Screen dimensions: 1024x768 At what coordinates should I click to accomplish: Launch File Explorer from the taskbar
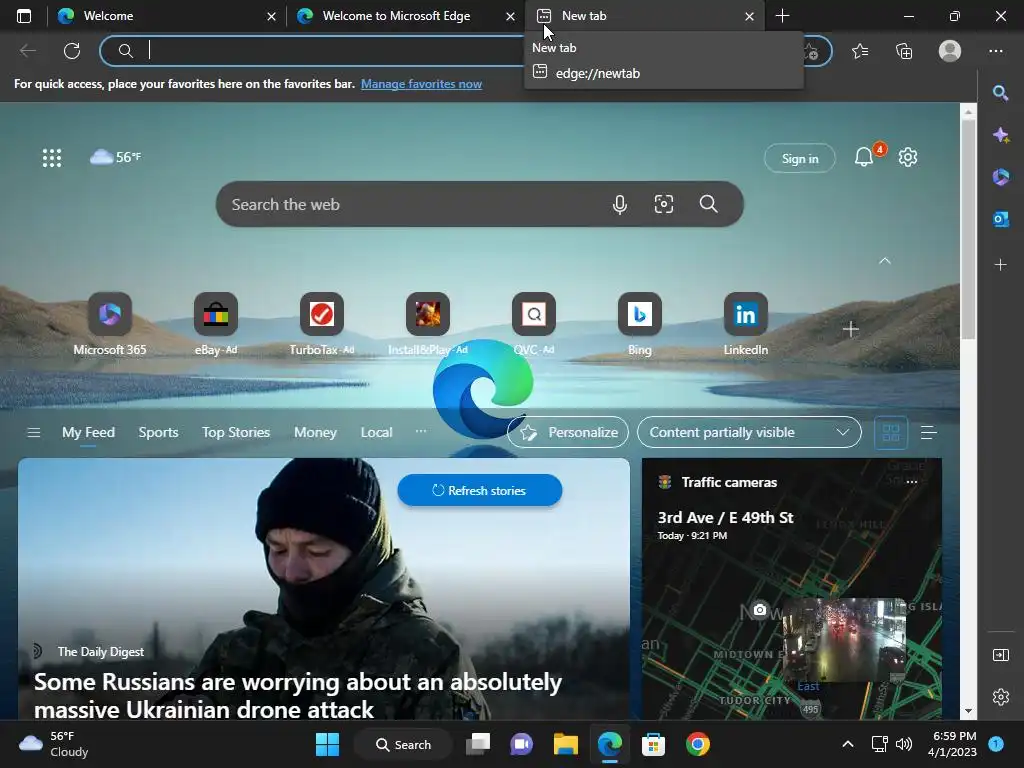566,744
